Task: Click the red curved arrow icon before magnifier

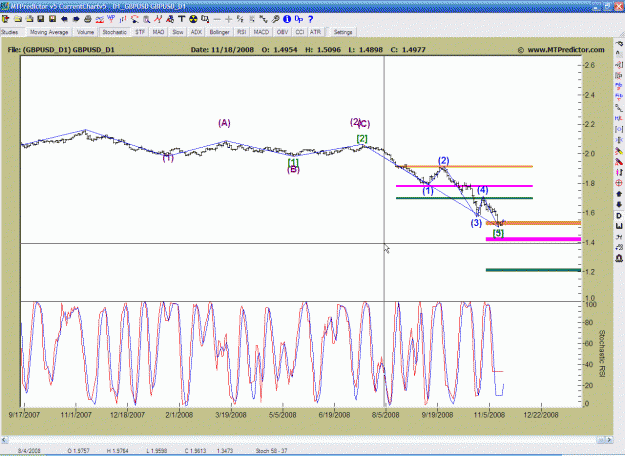Action: click(135, 19)
